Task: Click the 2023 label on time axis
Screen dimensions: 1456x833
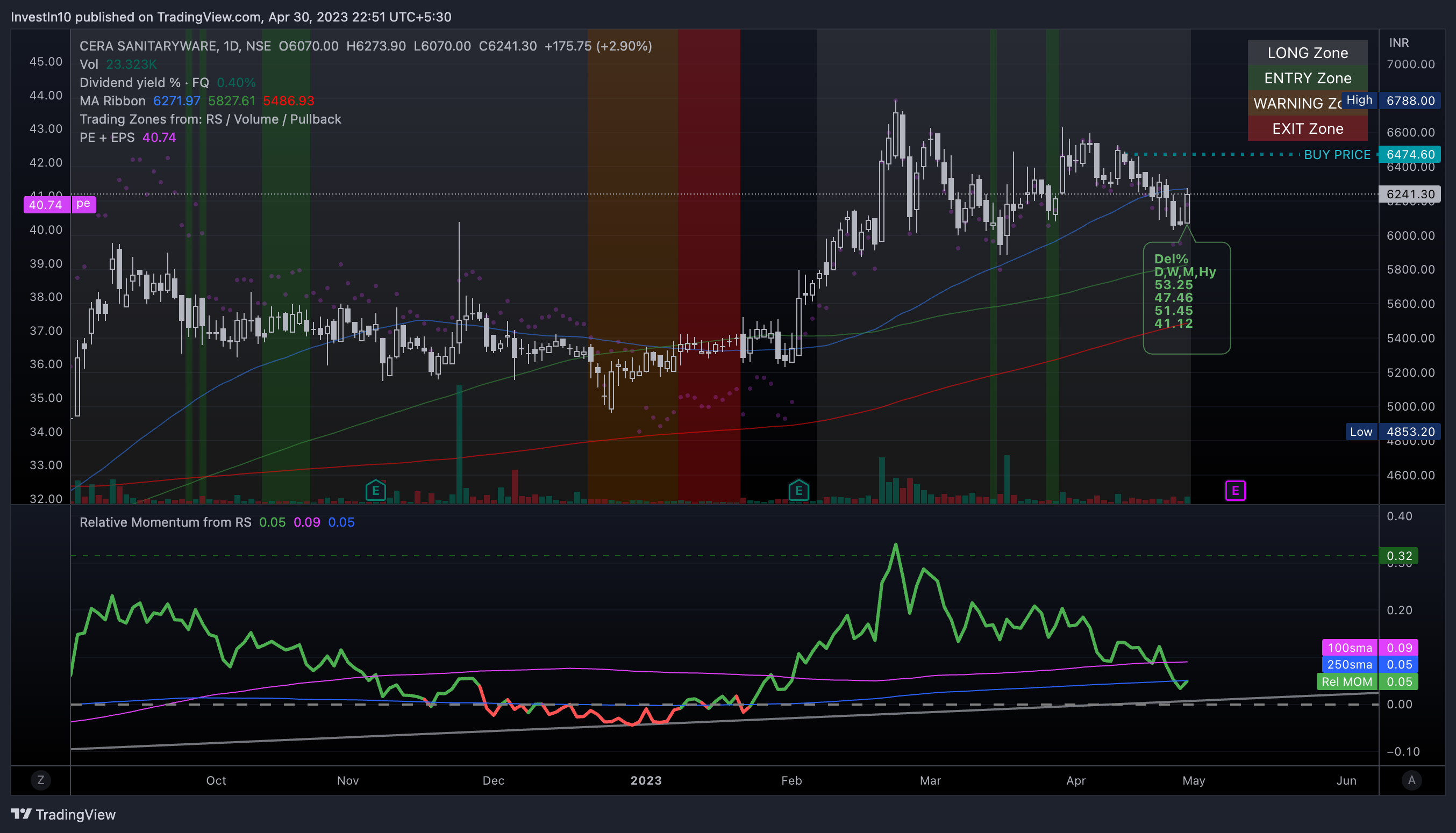Action: pyautogui.click(x=646, y=780)
